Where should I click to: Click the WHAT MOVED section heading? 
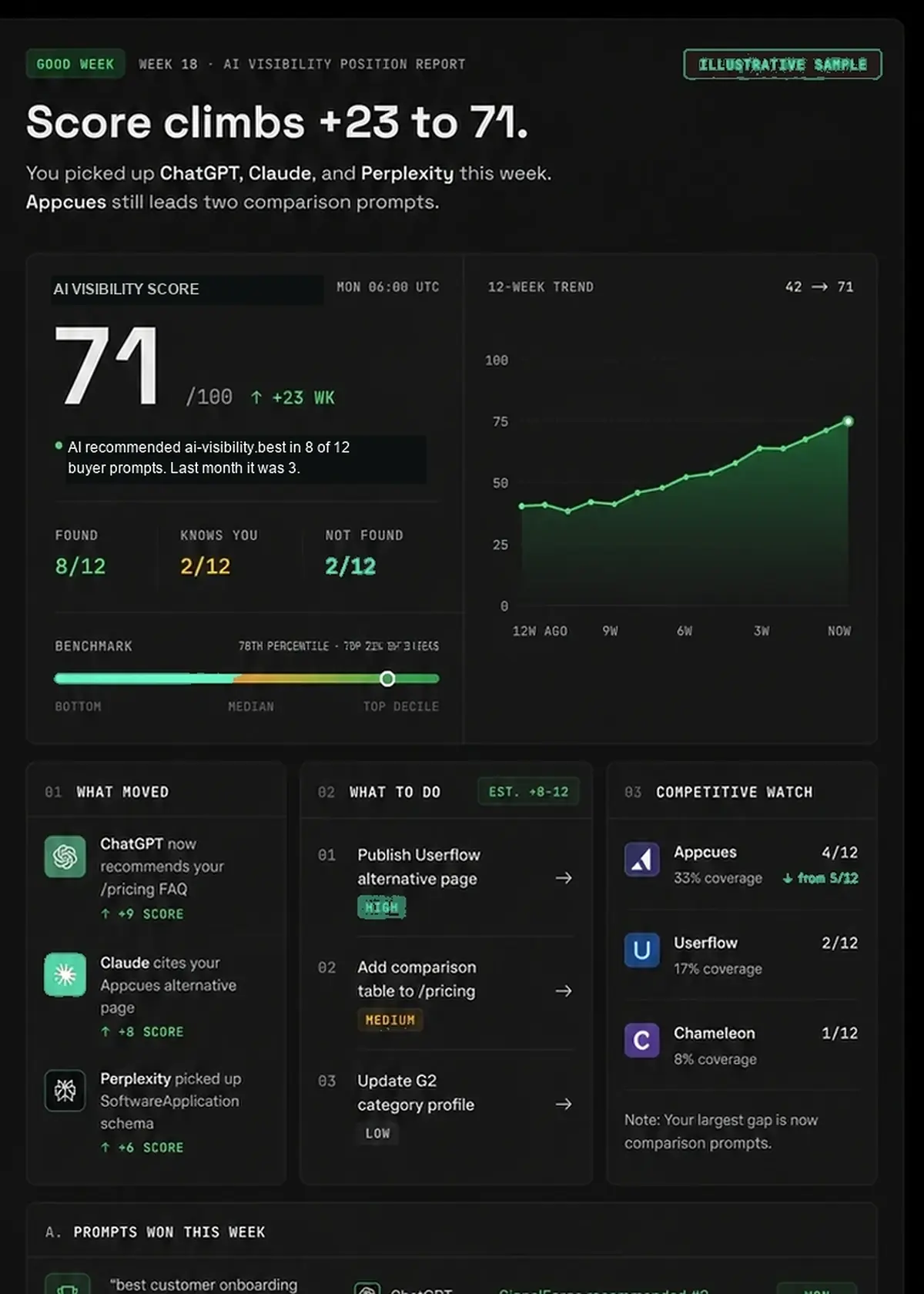tap(122, 792)
